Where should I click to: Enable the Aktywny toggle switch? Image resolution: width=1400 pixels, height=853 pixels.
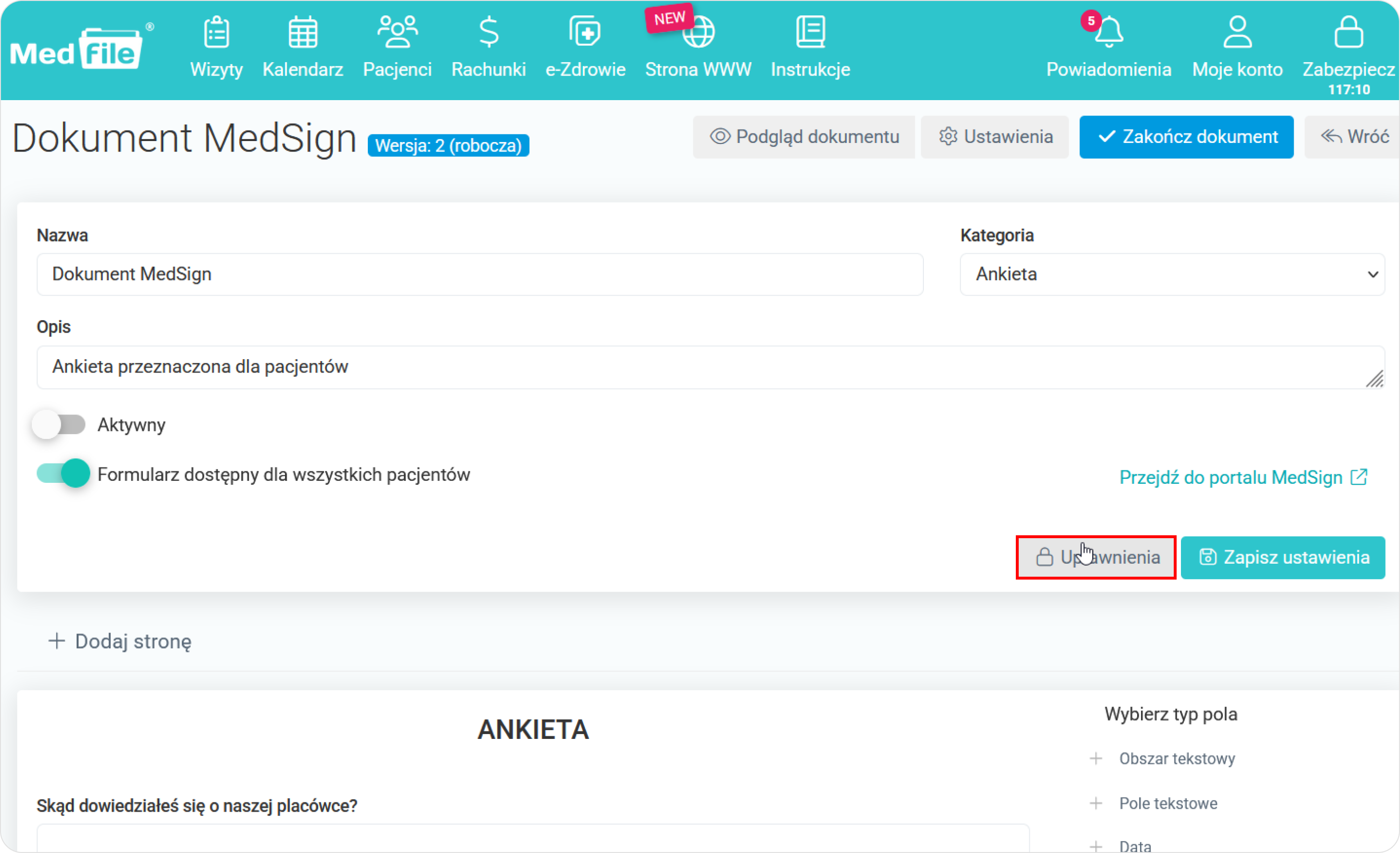point(59,425)
